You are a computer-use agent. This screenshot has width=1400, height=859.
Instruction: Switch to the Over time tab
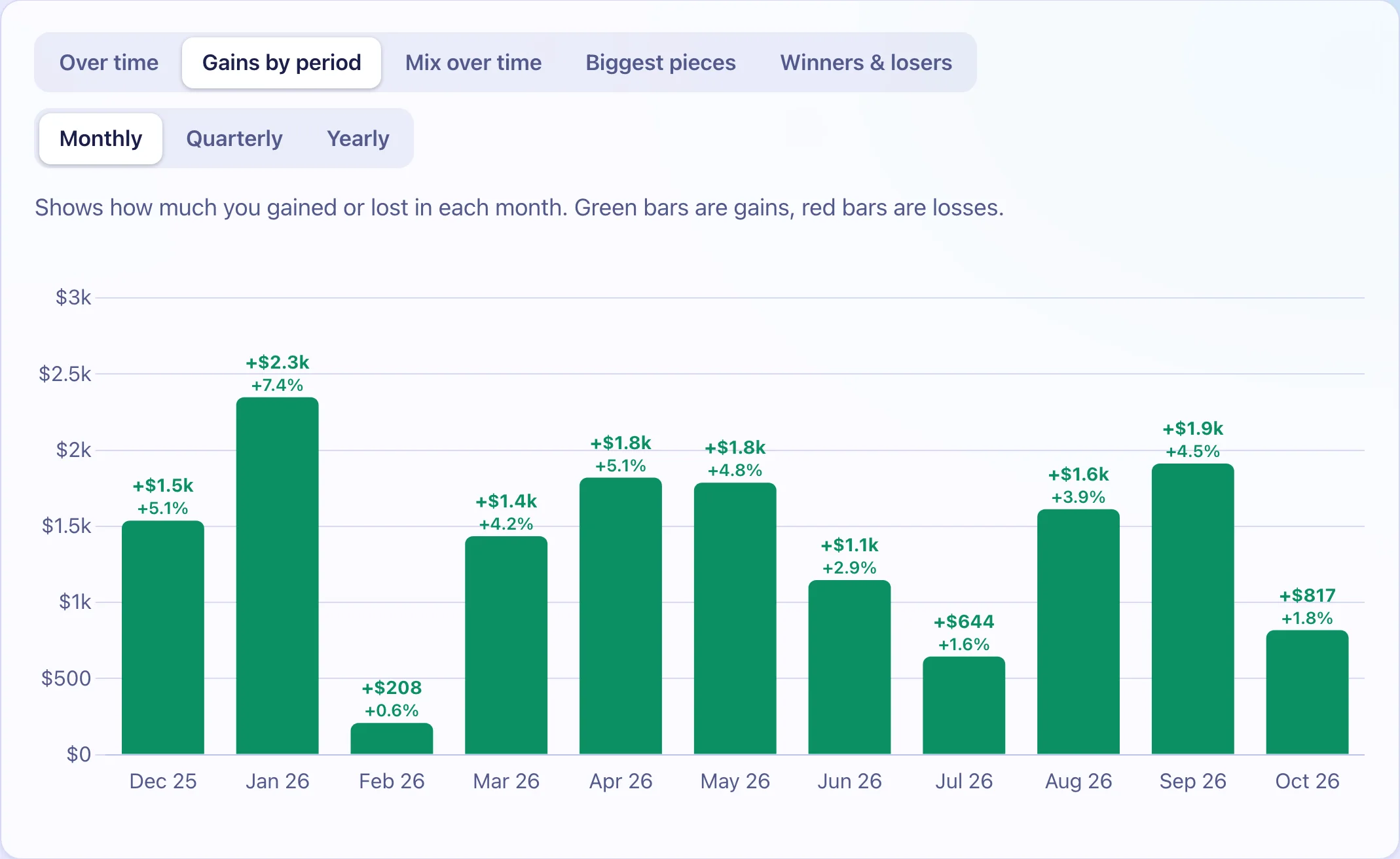[109, 63]
